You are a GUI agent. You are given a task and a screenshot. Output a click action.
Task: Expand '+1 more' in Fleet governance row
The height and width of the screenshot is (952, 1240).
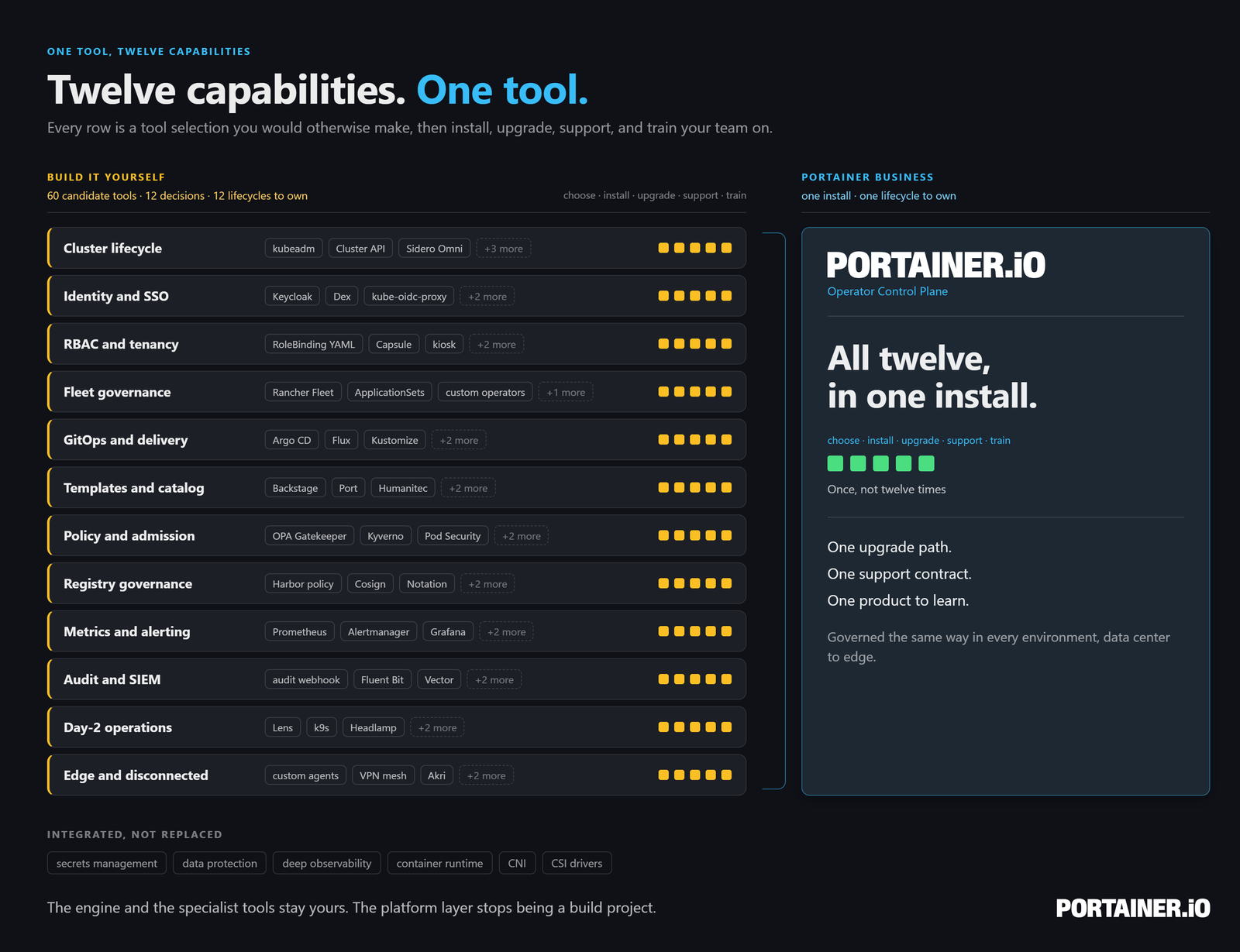coord(566,392)
